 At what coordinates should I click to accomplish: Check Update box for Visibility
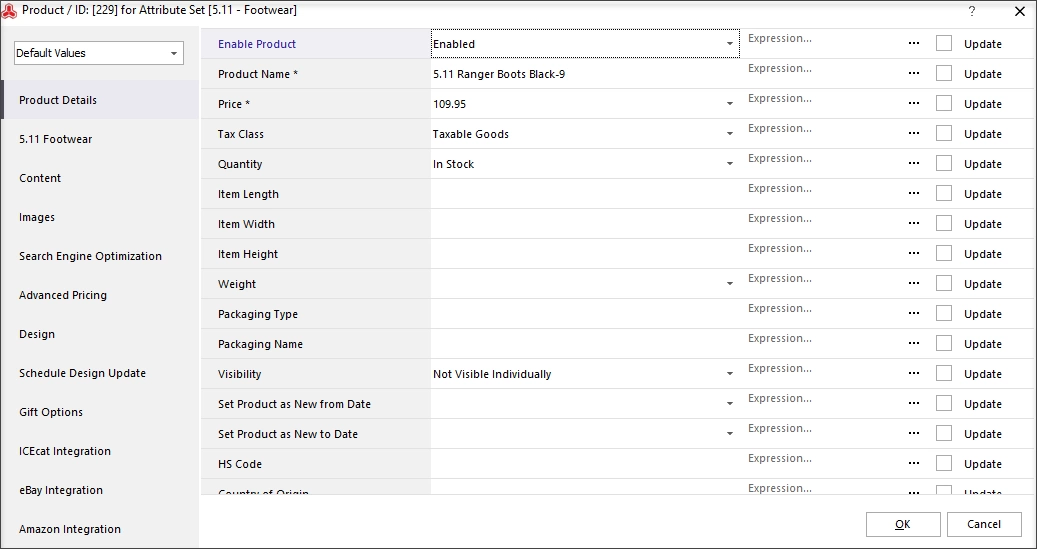coord(944,373)
